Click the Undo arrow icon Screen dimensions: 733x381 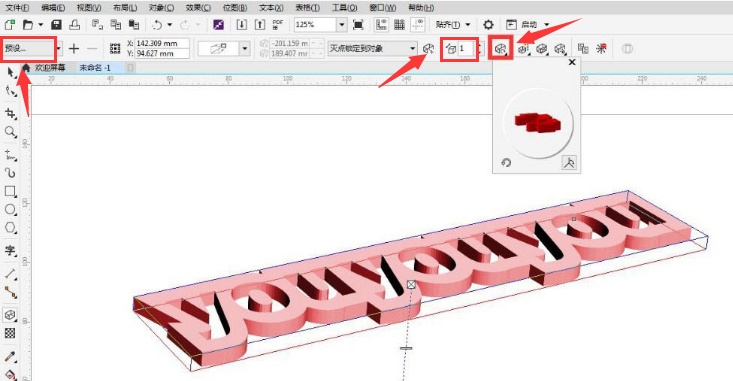click(x=157, y=25)
